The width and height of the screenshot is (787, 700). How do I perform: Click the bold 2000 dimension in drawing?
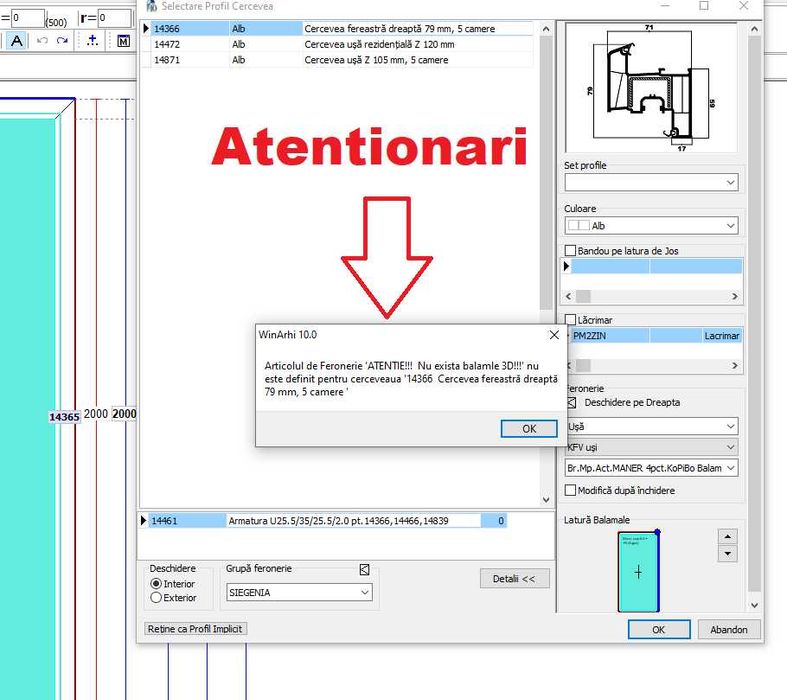point(124,413)
